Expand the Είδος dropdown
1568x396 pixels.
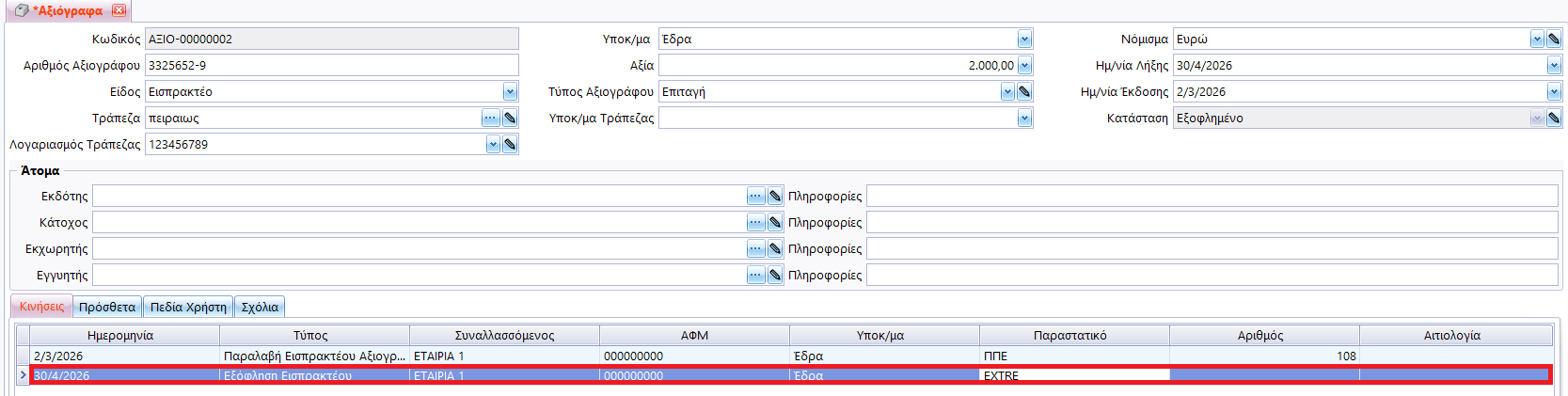point(510,92)
